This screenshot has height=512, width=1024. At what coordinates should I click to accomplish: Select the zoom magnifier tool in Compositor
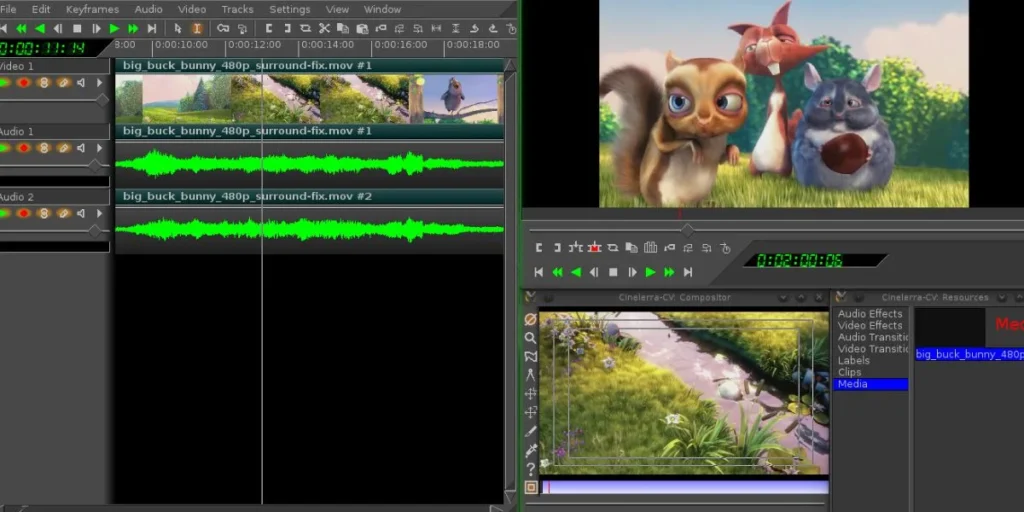pos(530,338)
